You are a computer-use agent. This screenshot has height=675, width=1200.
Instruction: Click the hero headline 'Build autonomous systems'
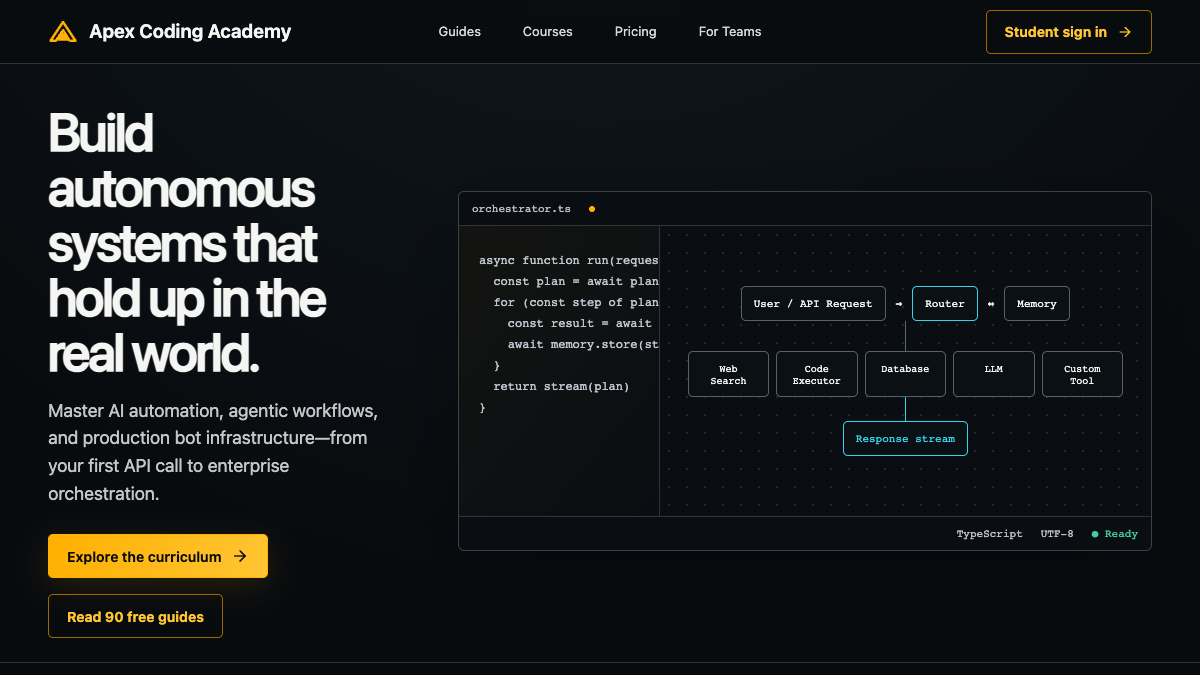(188, 243)
